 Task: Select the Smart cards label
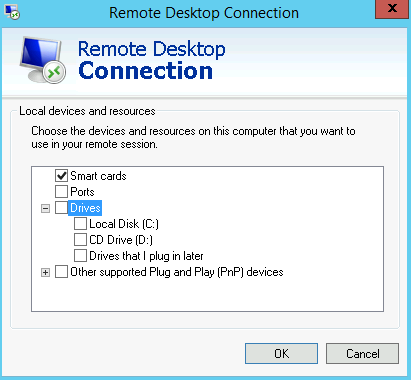[98, 176]
